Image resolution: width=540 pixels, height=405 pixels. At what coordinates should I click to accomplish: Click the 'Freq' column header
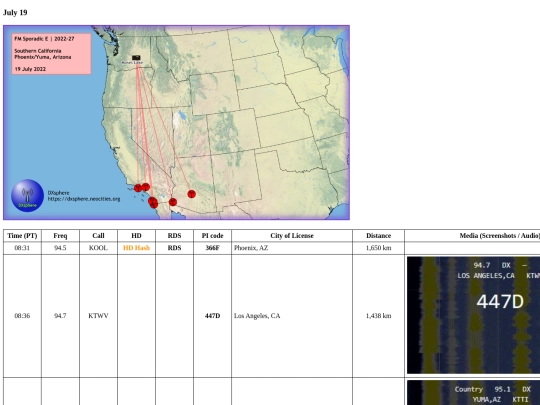click(60, 236)
